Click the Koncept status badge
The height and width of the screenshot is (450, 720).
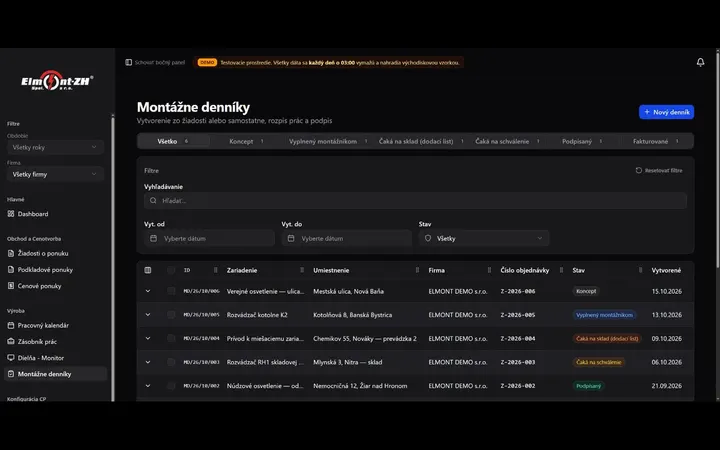click(x=586, y=291)
